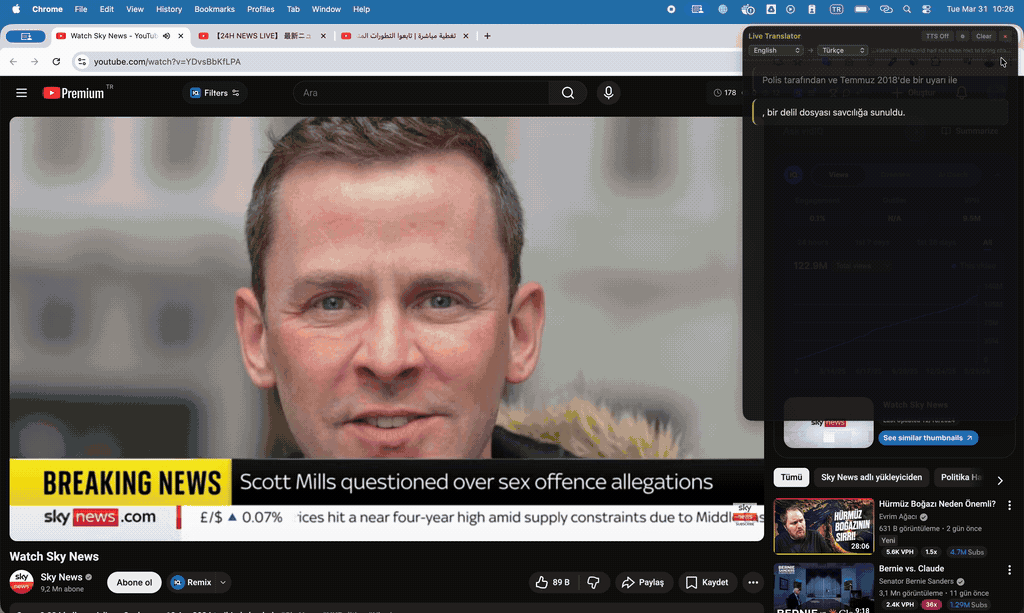Select Sky News adlı yükleyiciden chip

pyautogui.click(x=871, y=477)
